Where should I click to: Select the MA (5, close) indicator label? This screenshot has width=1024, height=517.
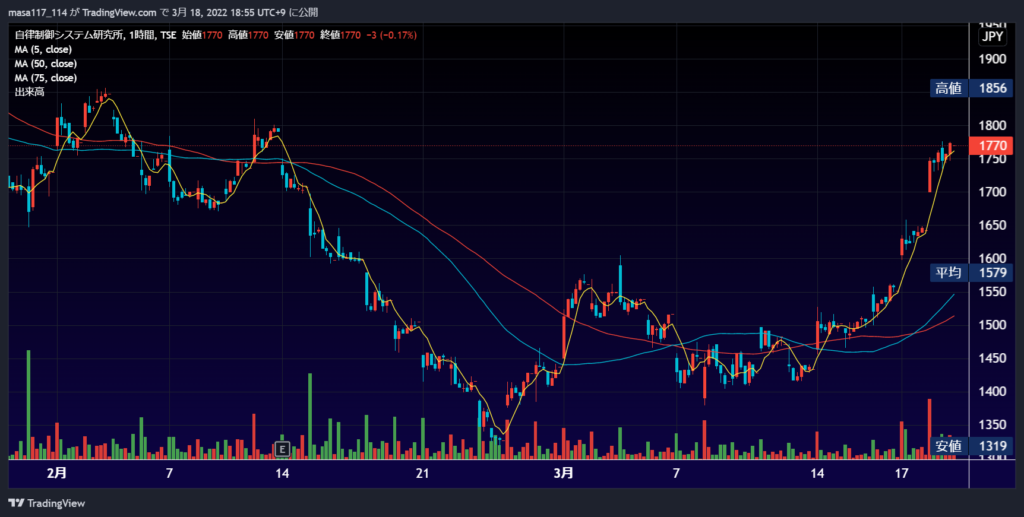coord(43,50)
